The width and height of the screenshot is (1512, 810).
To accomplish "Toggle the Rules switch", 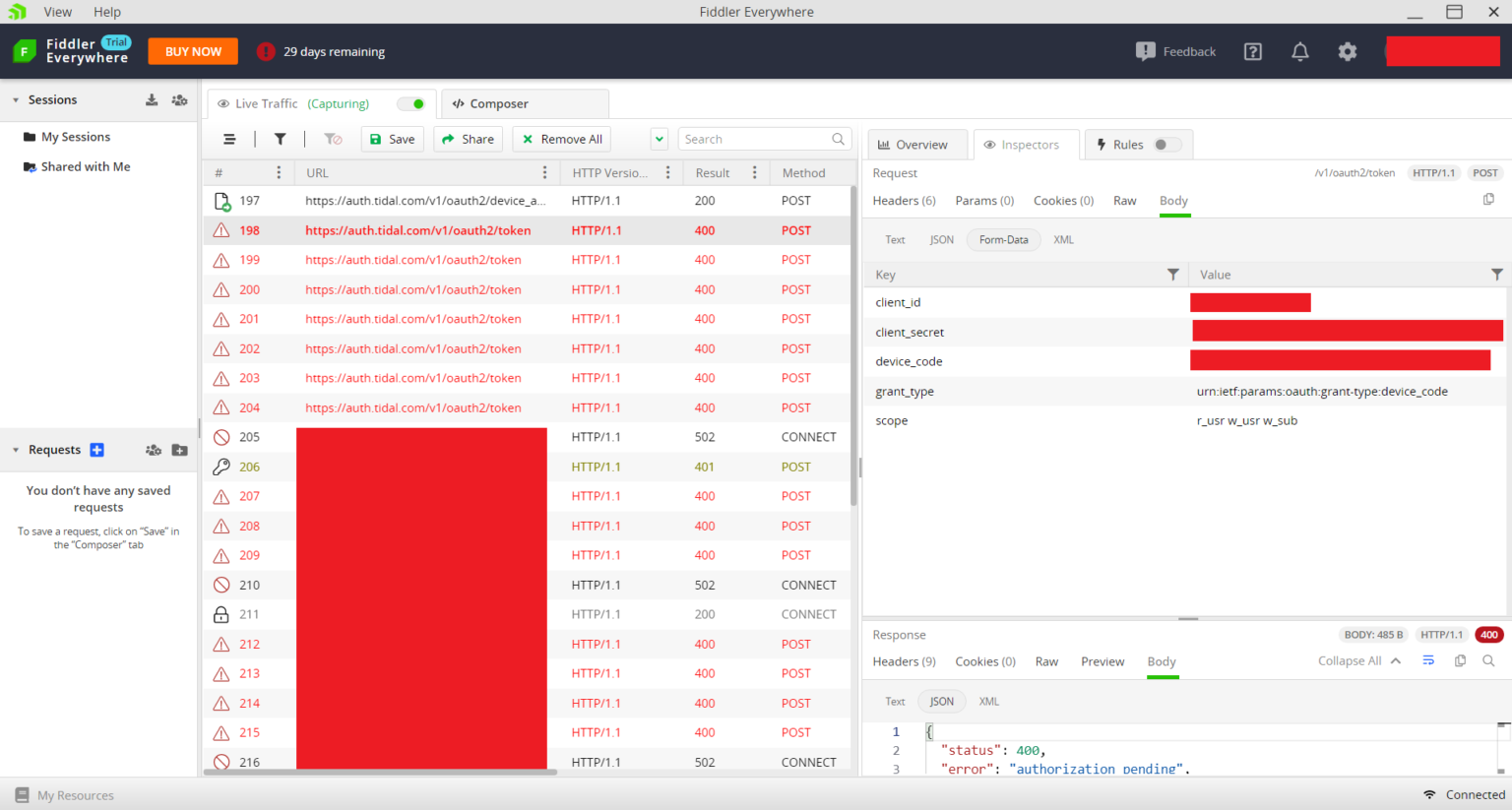I will pyautogui.click(x=1166, y=145).
